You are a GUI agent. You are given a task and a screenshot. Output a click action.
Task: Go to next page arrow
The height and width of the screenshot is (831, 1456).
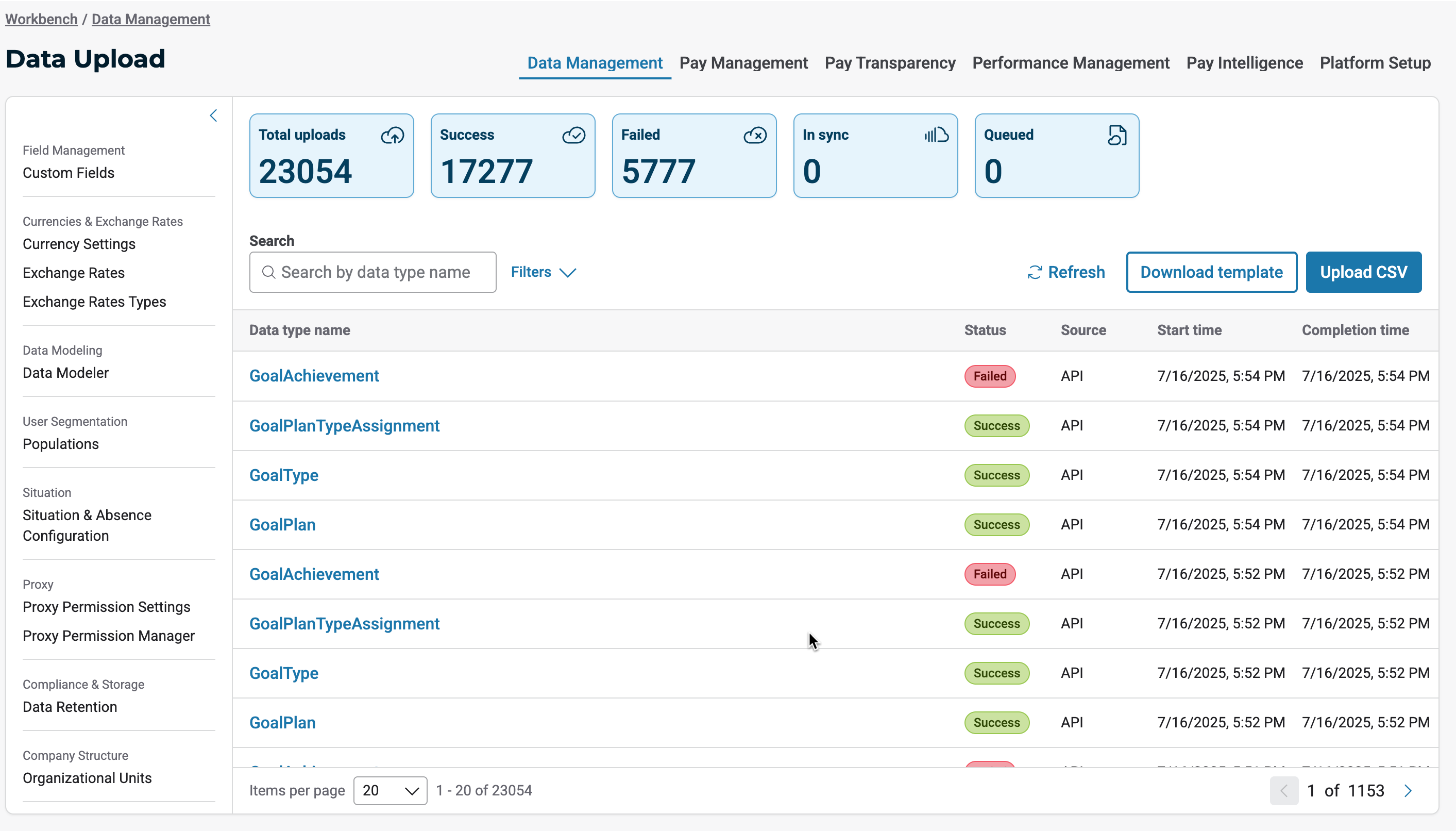pyautogui.click(x=1408, y=790)
